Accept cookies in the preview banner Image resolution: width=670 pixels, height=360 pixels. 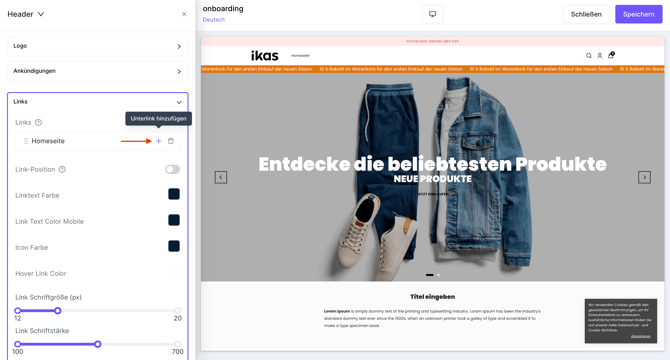[x=641, y=337]
